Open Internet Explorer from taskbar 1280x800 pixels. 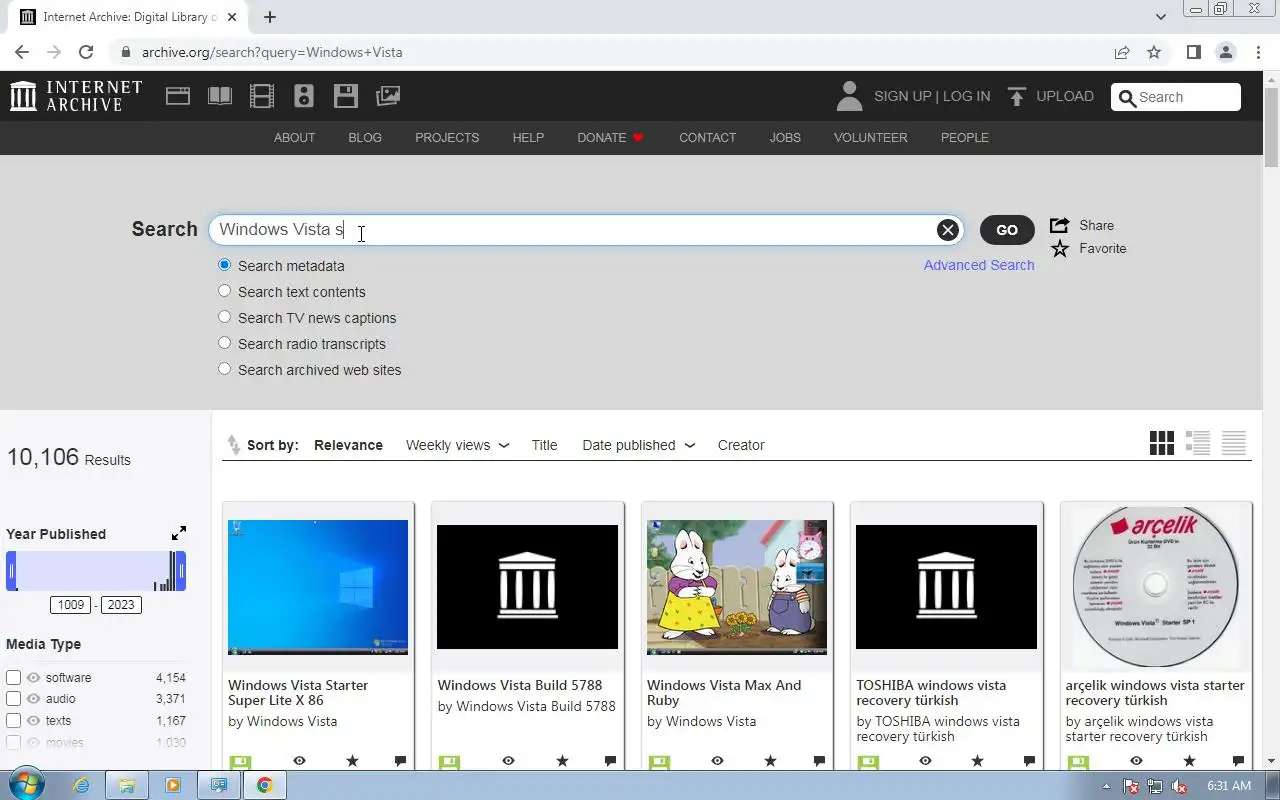click(x=79, y=785)
